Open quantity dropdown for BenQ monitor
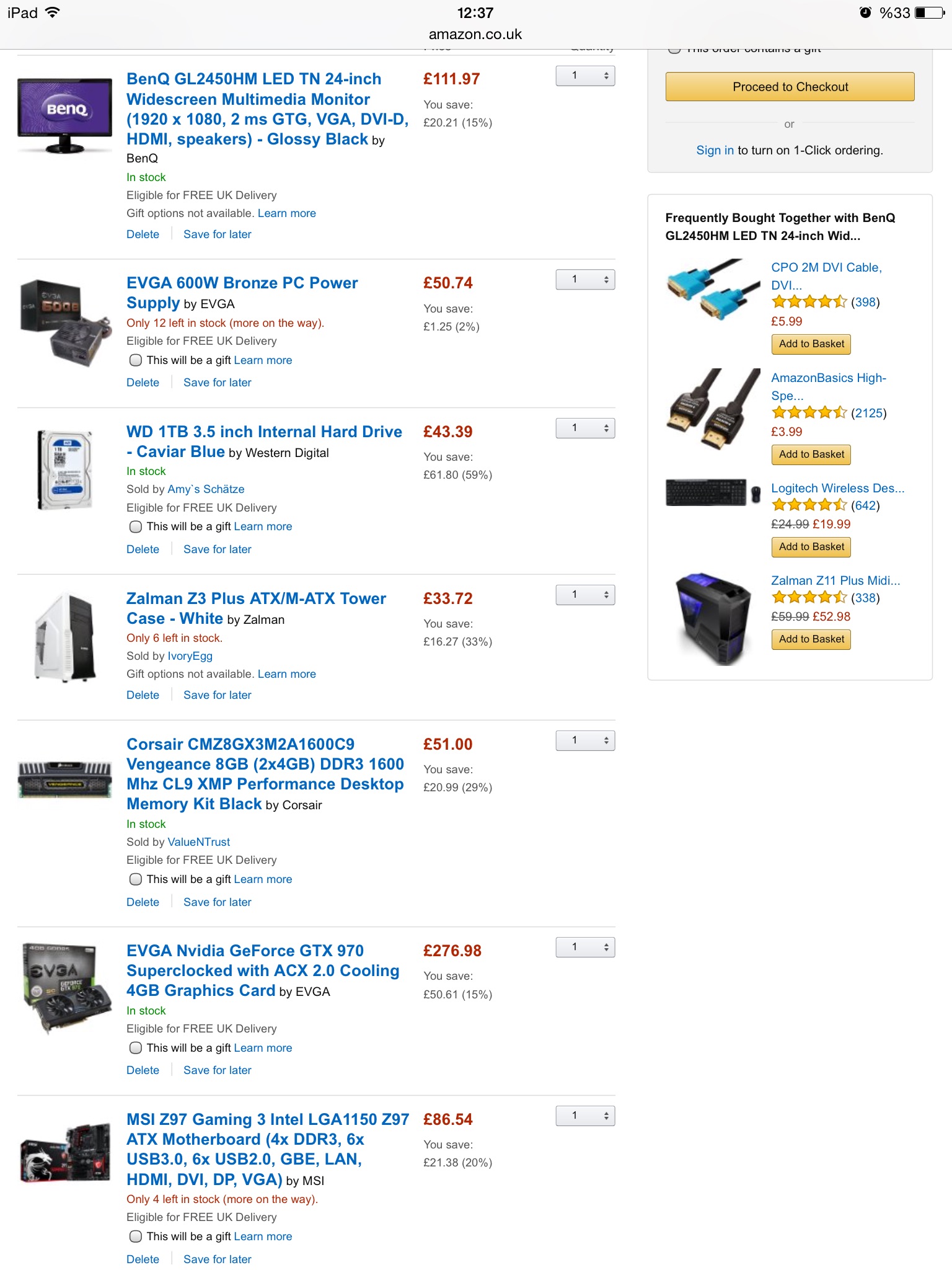Image resolution: width=952 pixels, height=1270 pixels. coord(585,76)
